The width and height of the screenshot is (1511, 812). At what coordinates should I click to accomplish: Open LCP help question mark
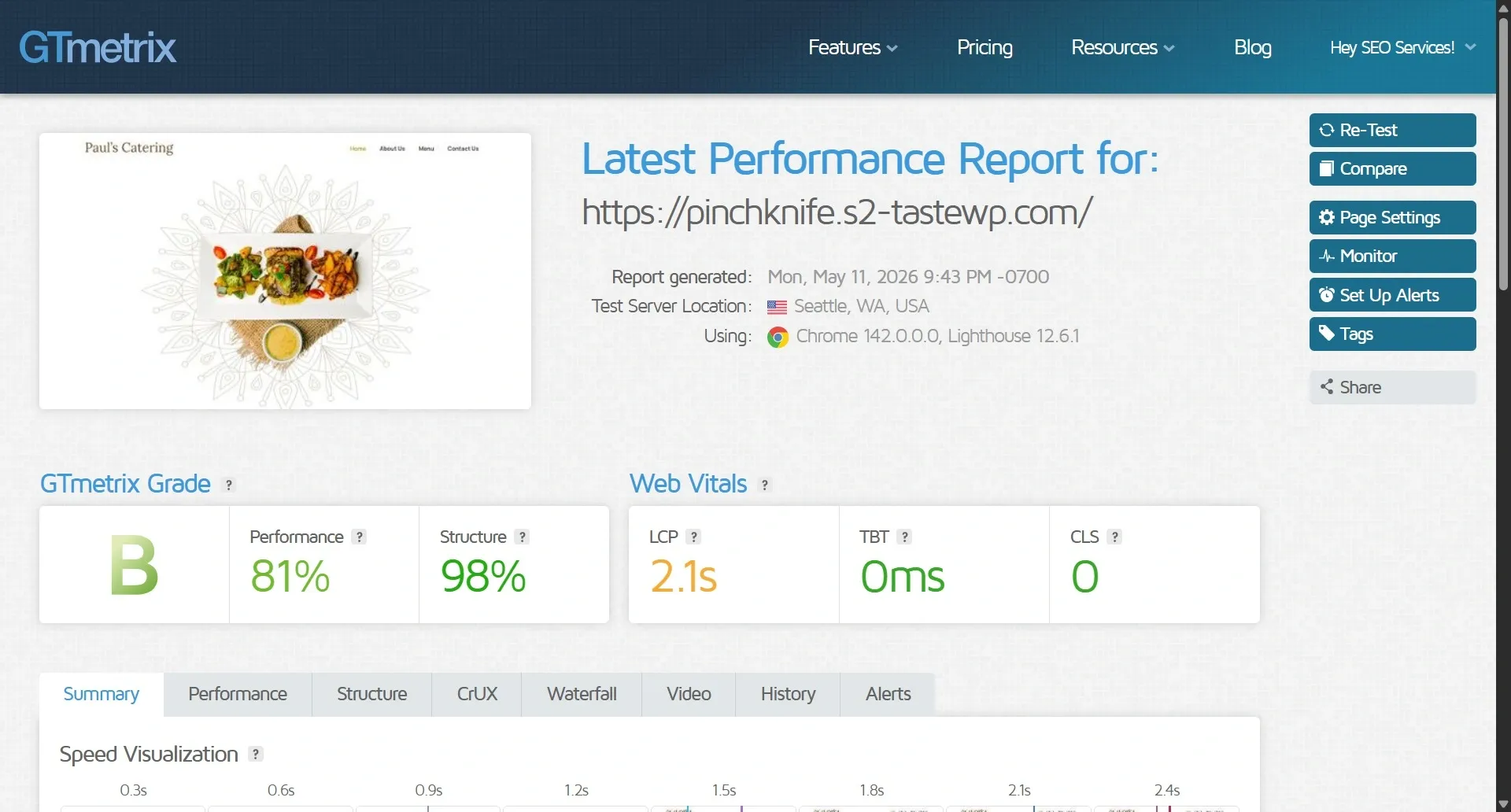pos(693,537)
